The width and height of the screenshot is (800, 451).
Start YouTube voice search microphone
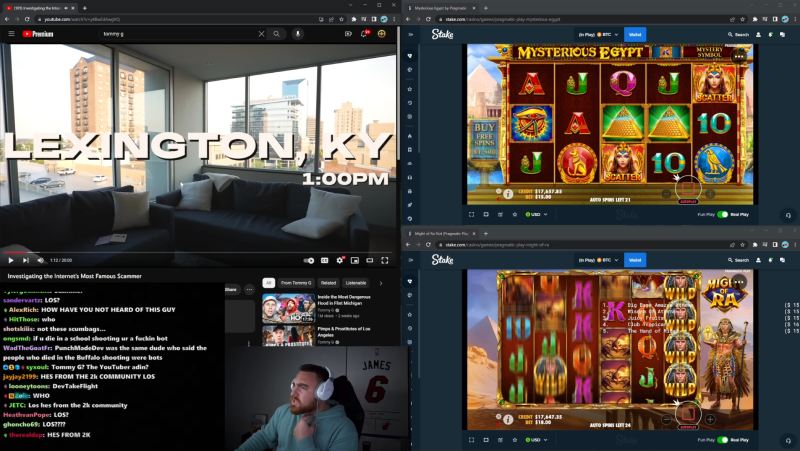(297, 34)
